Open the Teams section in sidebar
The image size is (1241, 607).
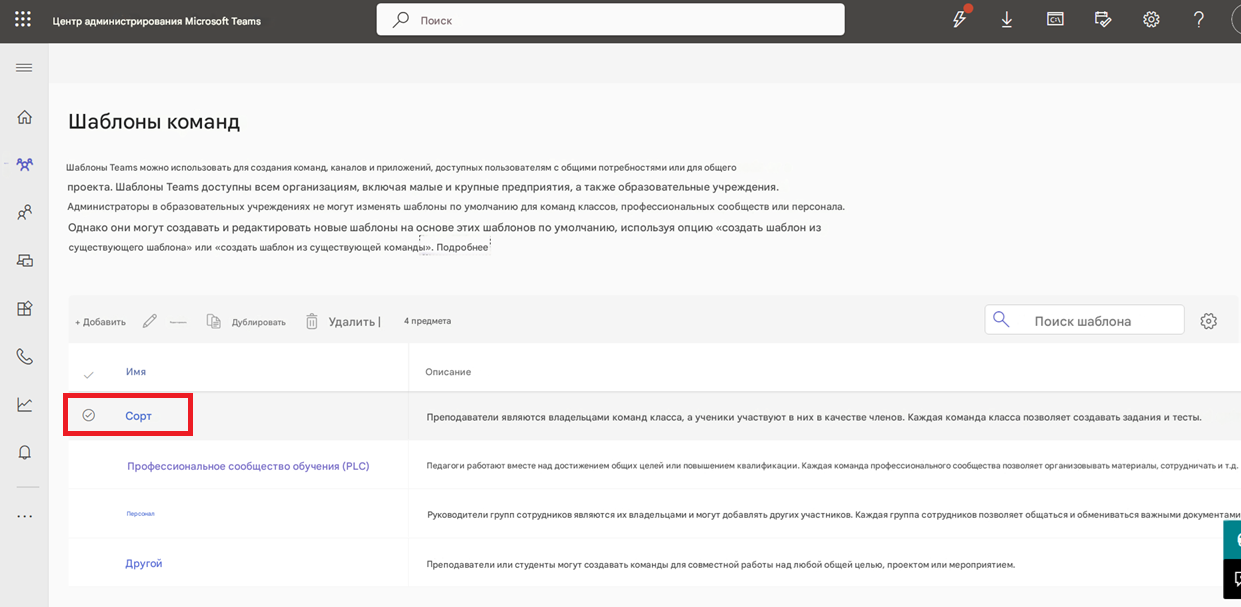pos(25,164)
